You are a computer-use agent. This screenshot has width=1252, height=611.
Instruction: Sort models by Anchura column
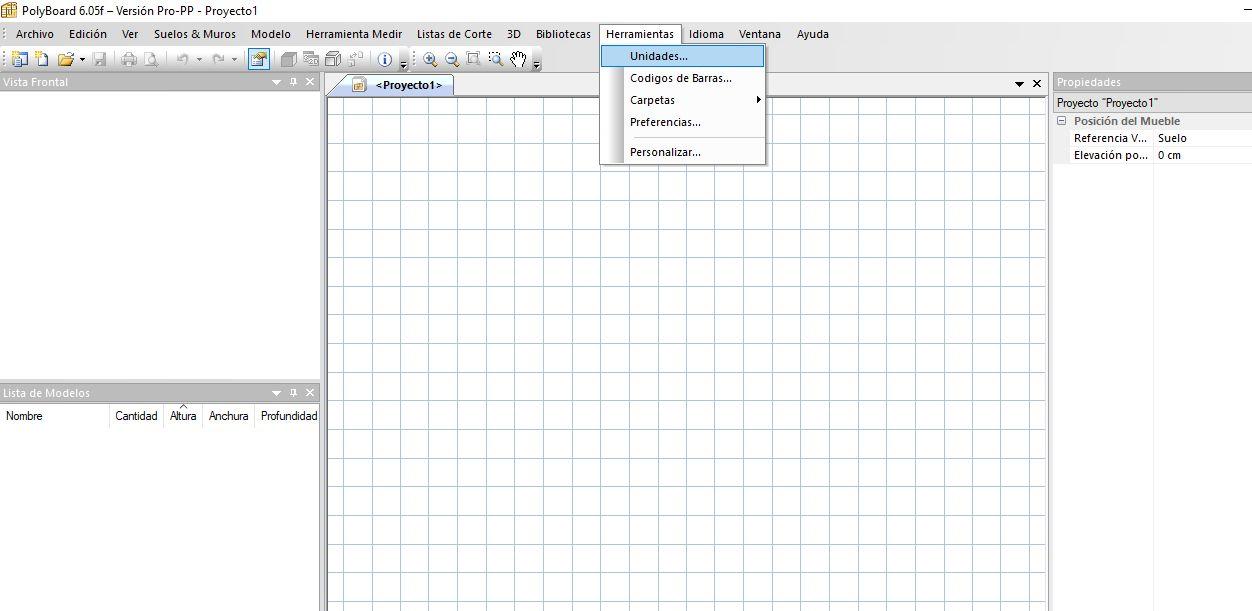pos(229,416)
